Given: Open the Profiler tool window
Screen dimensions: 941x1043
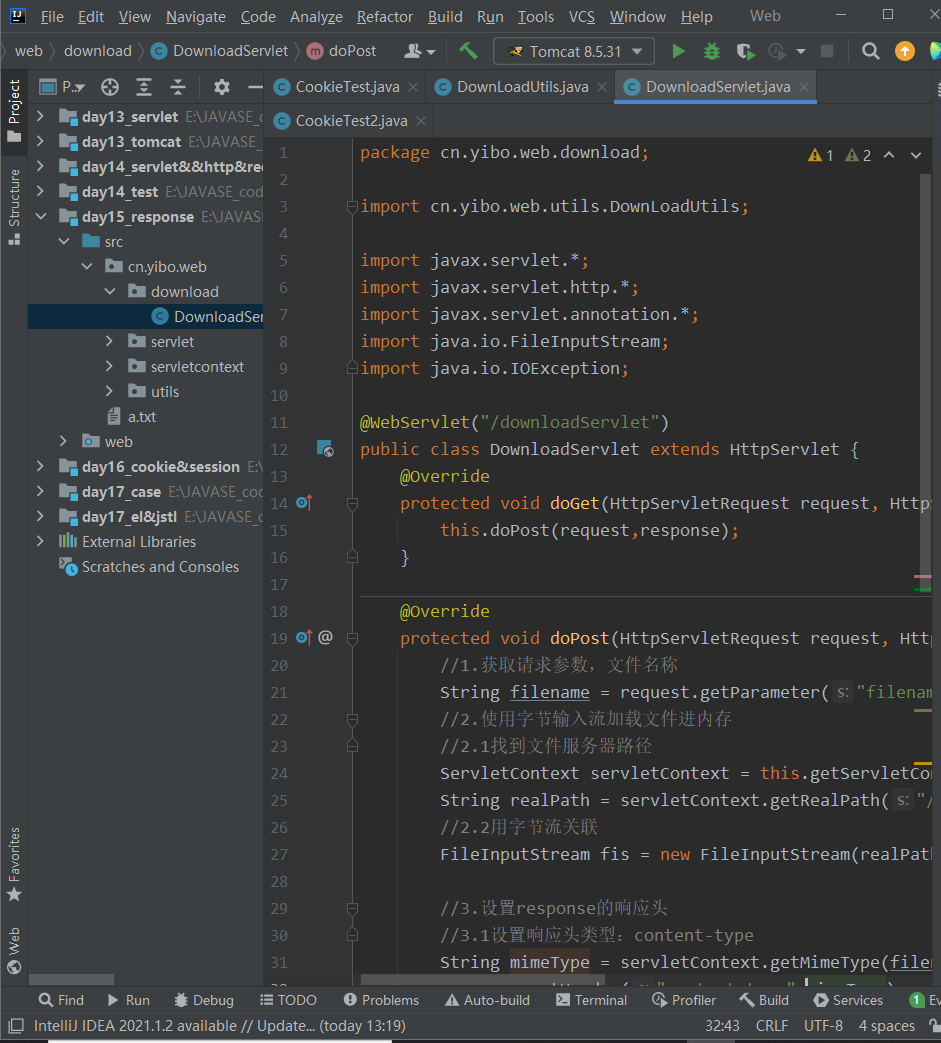Looking at the screenshot, I should (684, 1000).
